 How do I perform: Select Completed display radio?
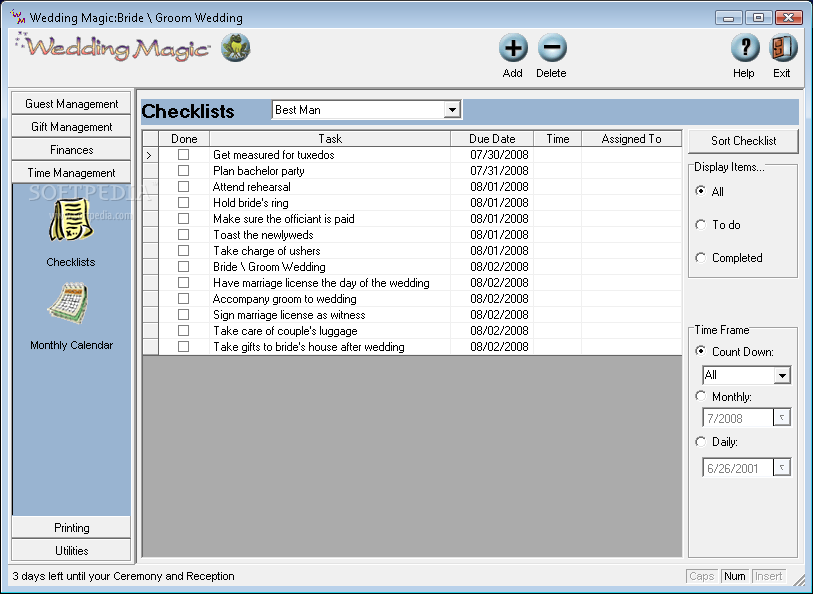[700, 258]
